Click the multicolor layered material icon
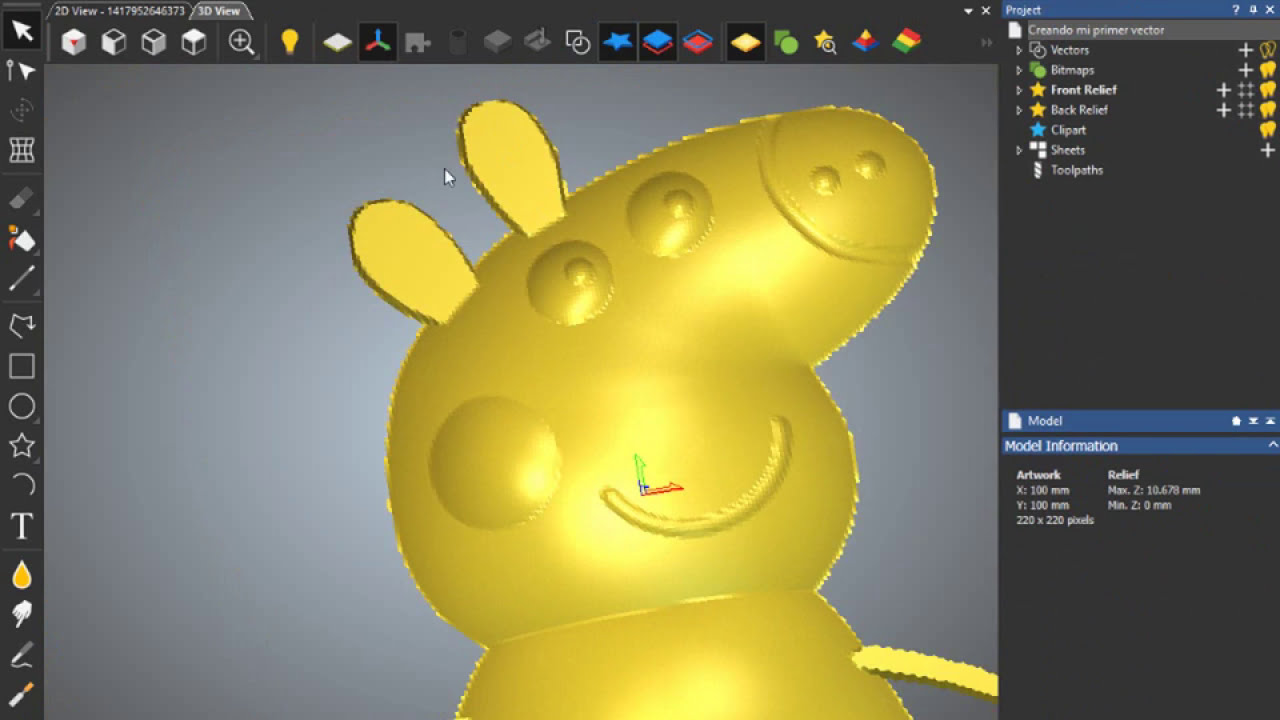 907,42
